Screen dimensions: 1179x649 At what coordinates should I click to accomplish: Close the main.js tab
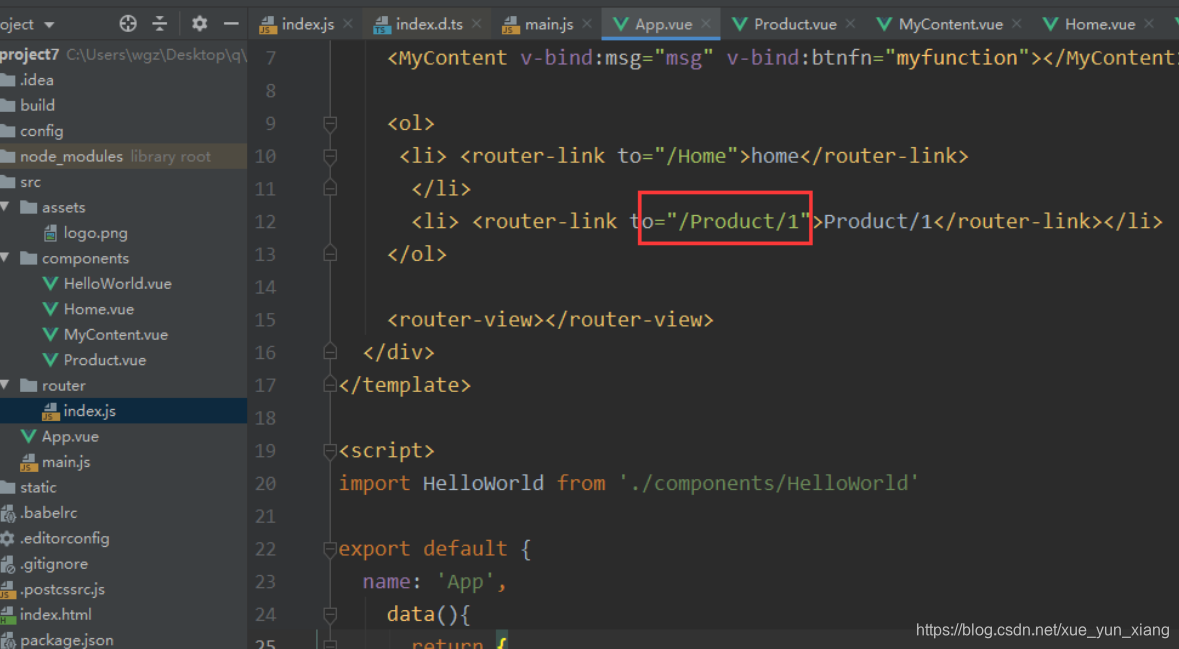pos(586,24)
